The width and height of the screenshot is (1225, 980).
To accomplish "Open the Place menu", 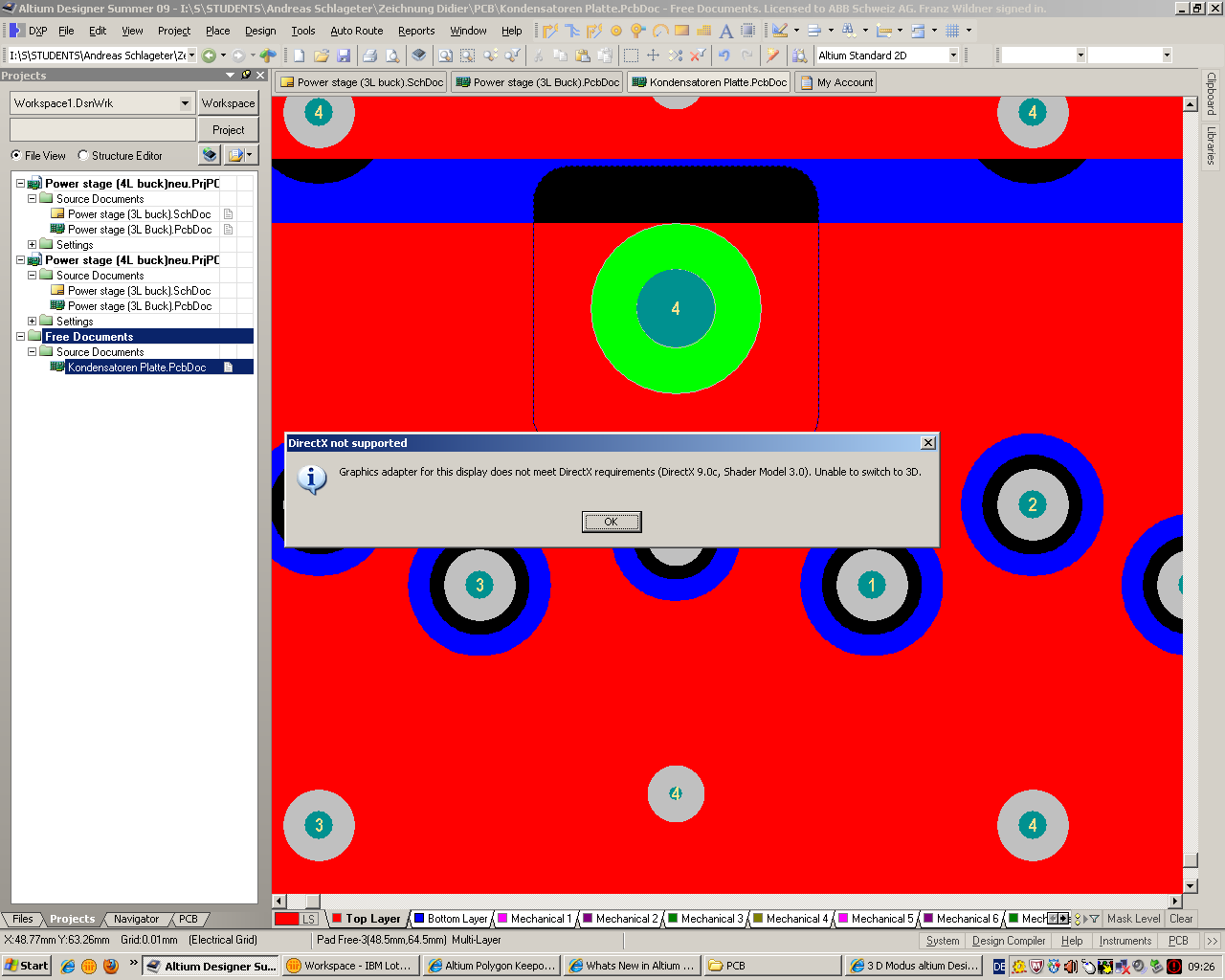I will (218, 31).
